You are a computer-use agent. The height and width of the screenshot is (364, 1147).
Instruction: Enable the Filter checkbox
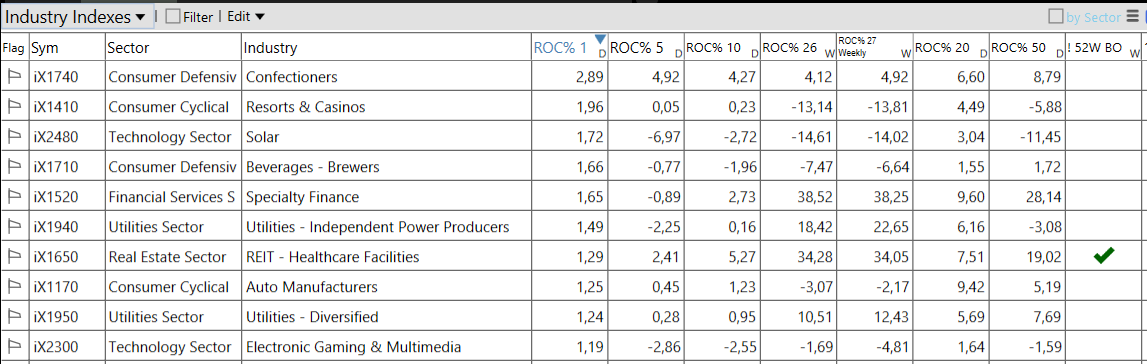[173, 16]
